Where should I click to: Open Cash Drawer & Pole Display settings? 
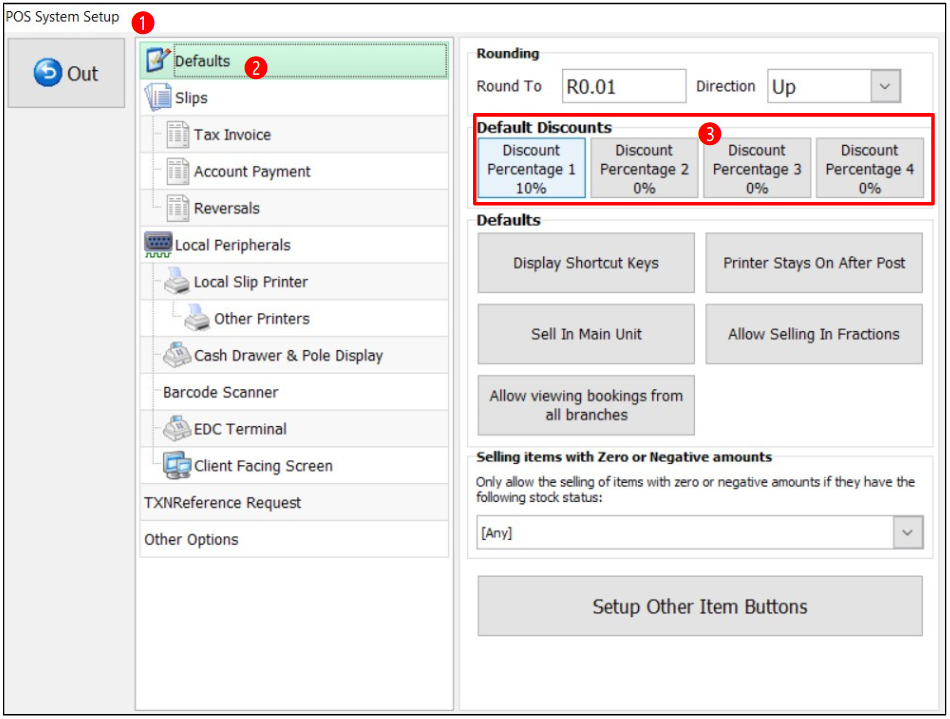(x=294, y=356)
